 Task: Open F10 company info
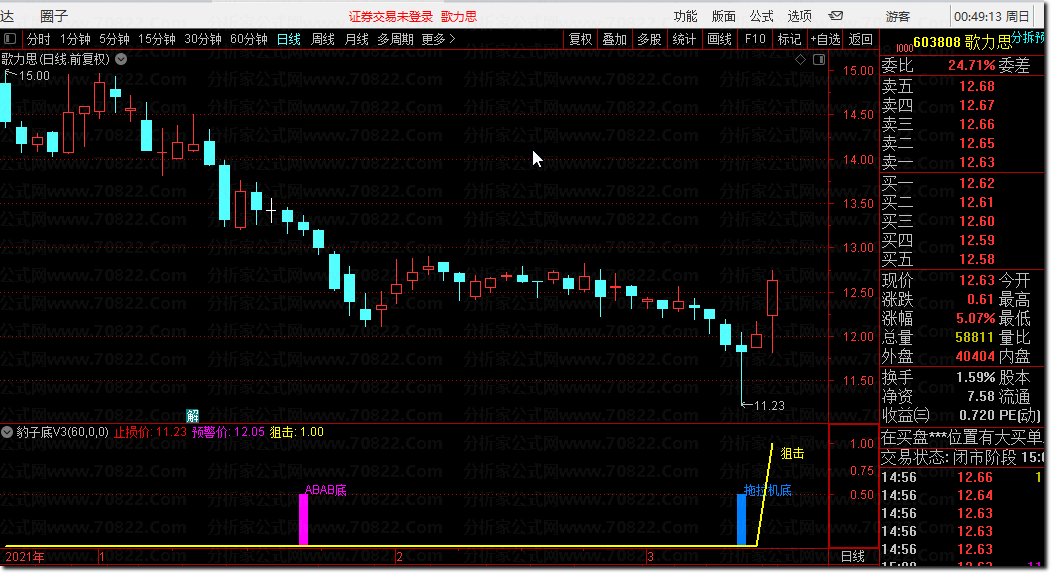pyautogui.click(x=755, y=39)
